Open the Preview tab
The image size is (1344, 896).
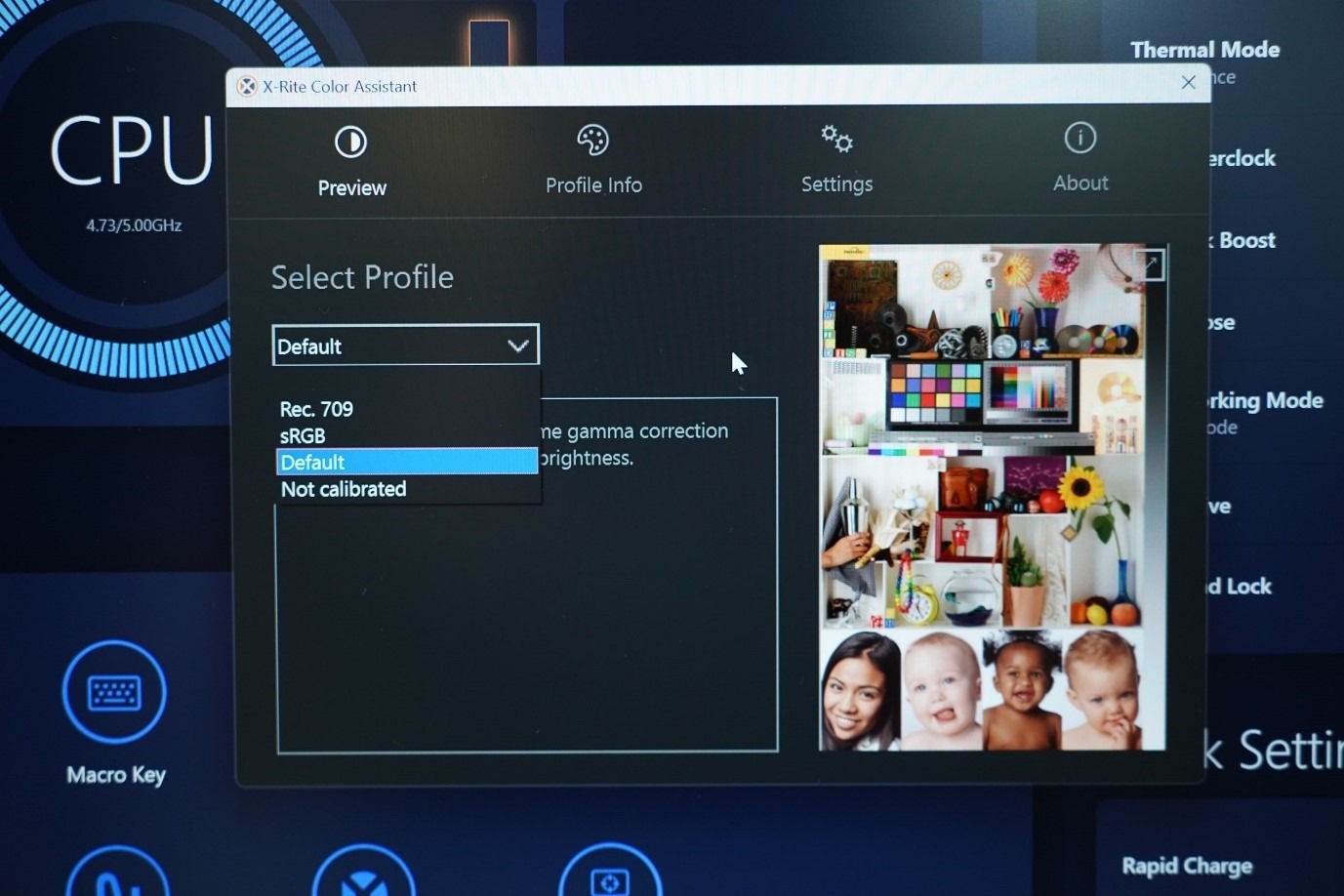pyautogui.click(x=351, y=162)
